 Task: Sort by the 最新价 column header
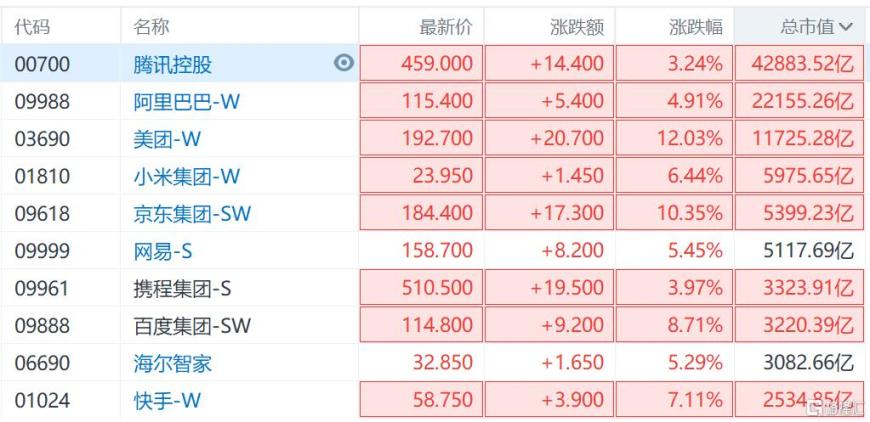pyautogui.click(x=446, y=28)
